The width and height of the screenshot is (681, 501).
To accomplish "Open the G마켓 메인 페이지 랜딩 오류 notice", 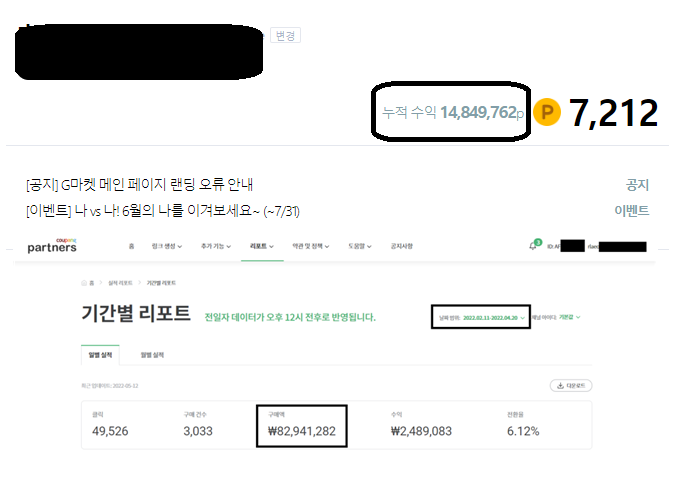I will click(x=139, y=185).
